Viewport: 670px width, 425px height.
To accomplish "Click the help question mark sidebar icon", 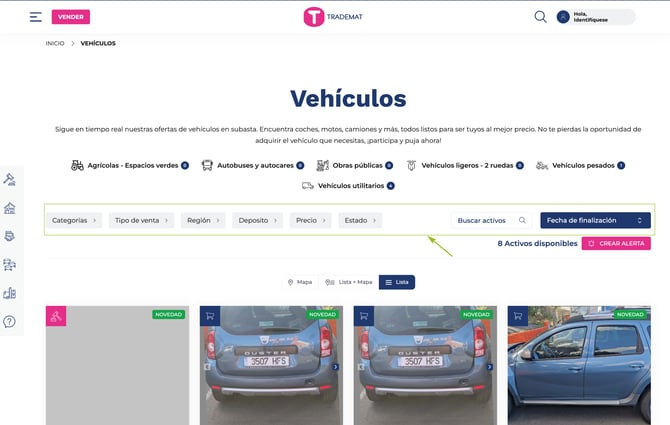I will click(10, 321).
